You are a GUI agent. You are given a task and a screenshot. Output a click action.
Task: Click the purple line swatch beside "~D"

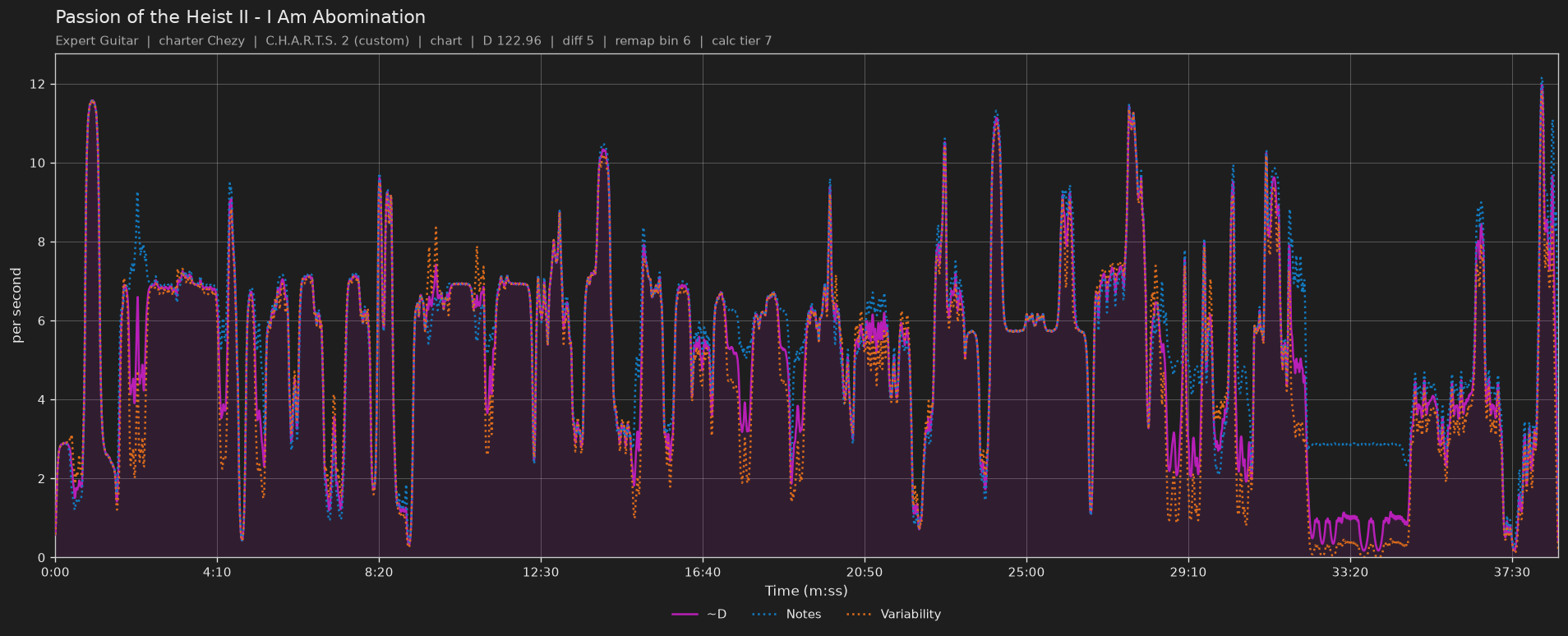coord(685,615)
